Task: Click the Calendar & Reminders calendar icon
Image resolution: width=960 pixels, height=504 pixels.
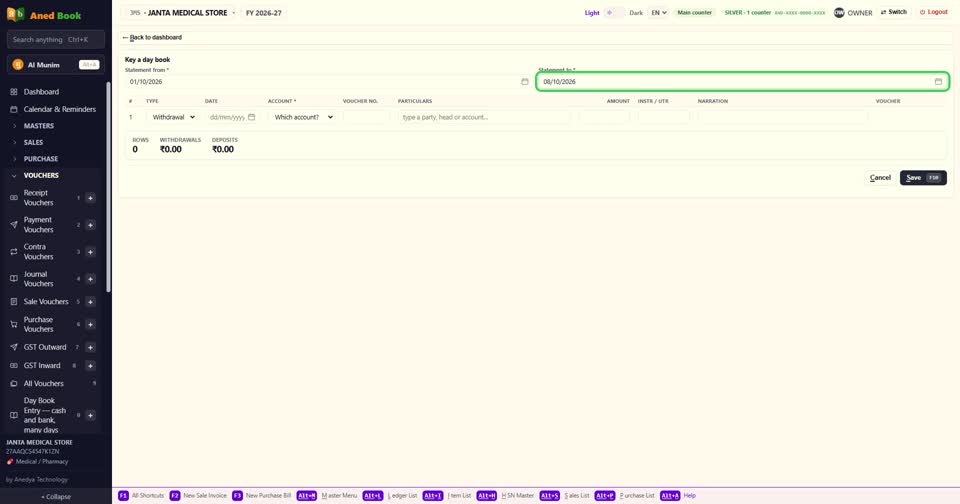Action: (x=13, y=109)
